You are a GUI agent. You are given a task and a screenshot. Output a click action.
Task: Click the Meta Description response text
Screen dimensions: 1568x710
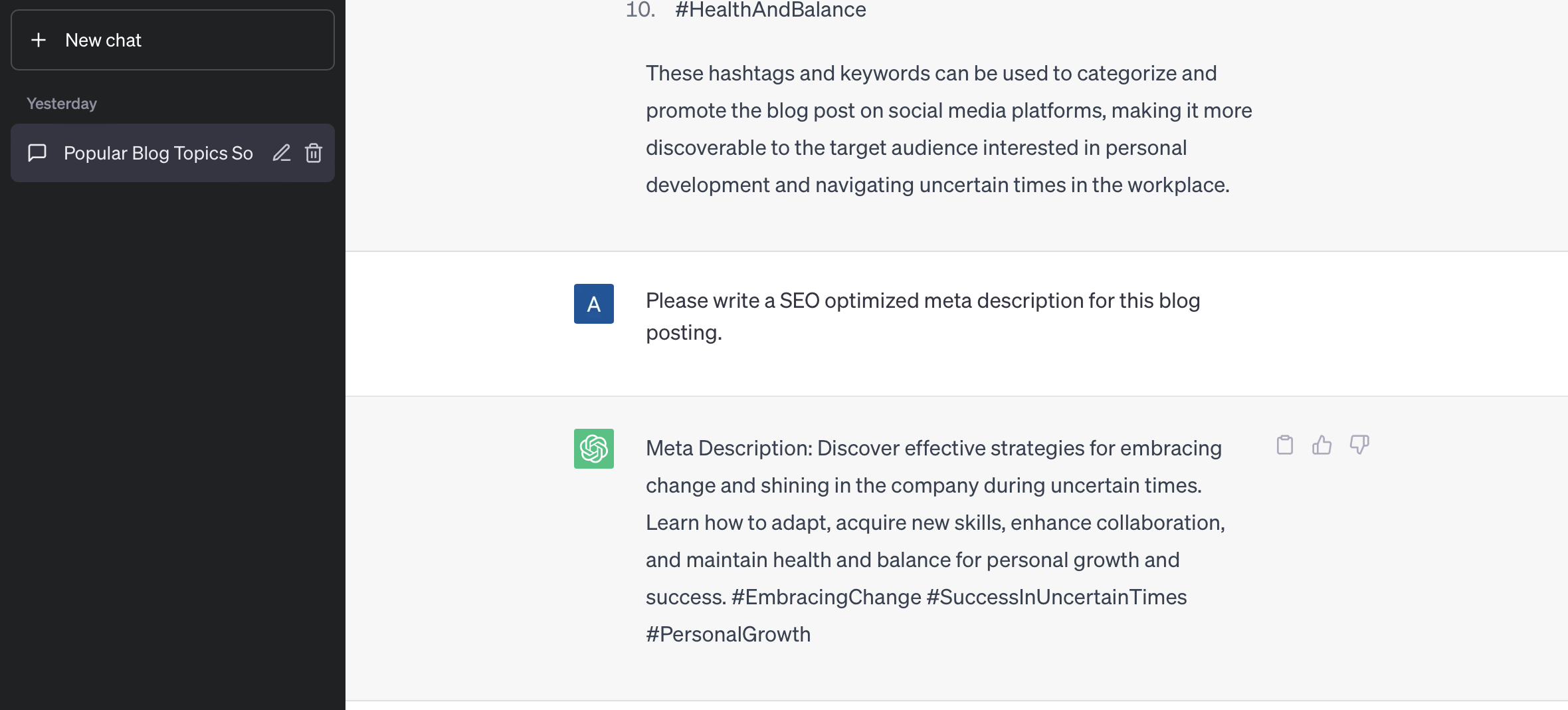(935, 541)
